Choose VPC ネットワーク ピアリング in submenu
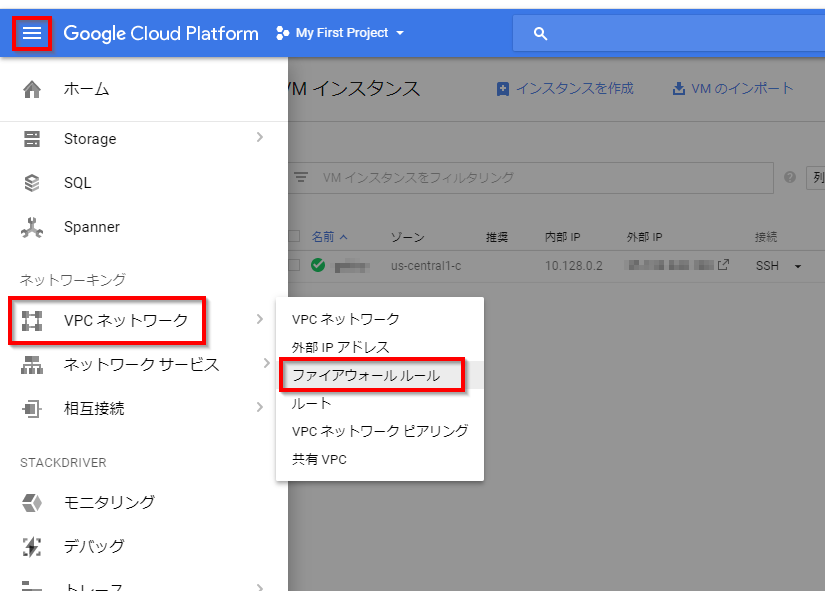The width and height of the screenshot is (825, 591). click(380, 431)
